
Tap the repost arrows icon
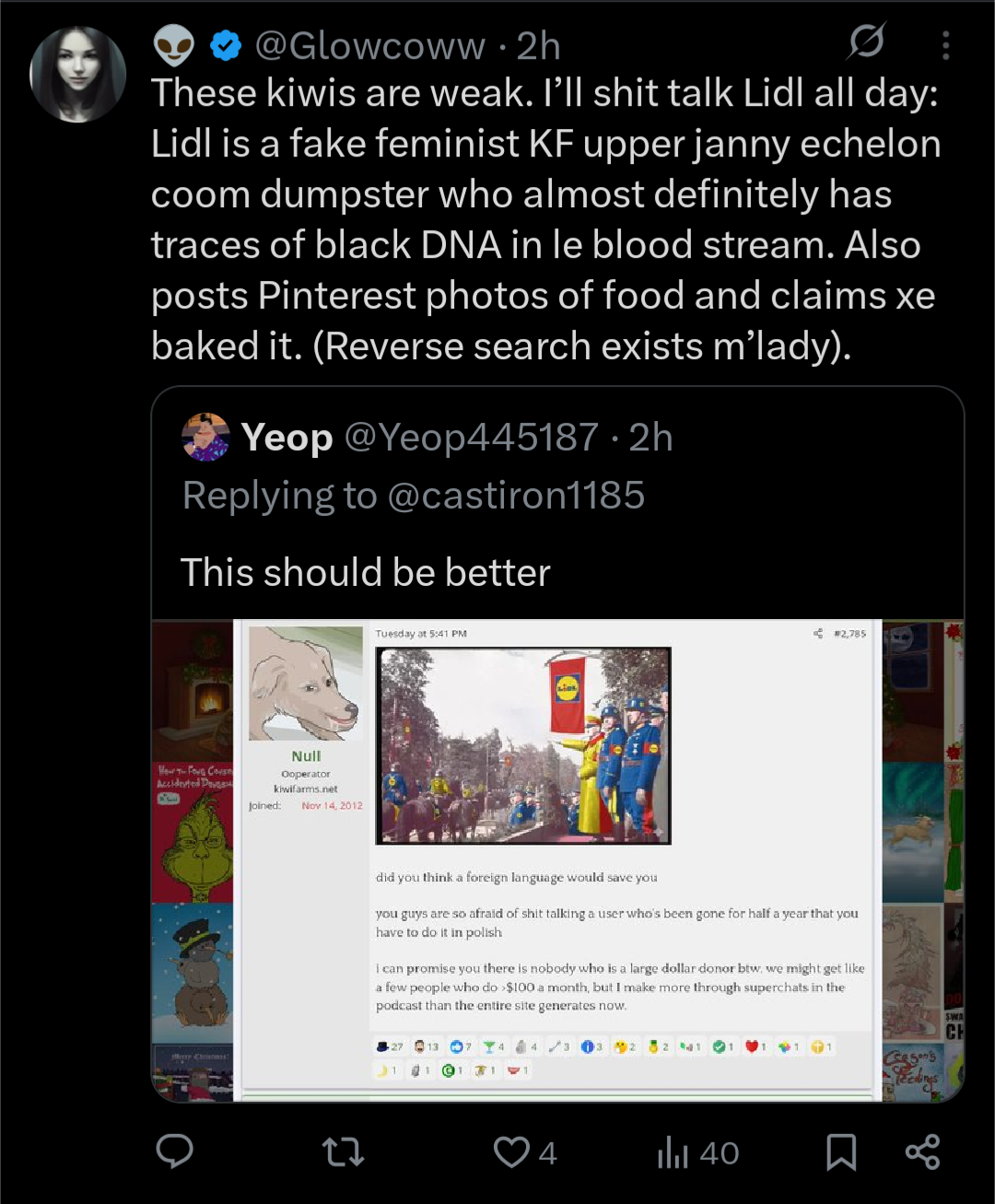pyautogui.click(x=343, y=1151)
